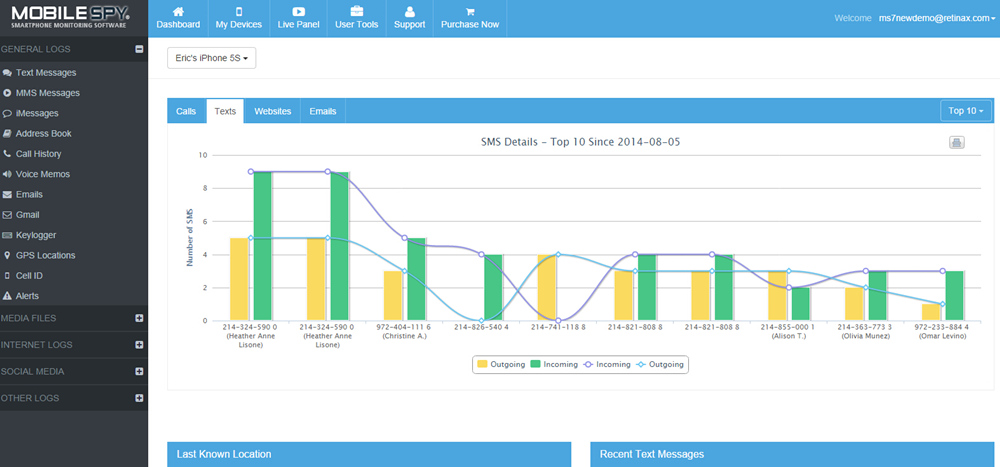
Task: Open the Support page
Action: pyautogui.click(x=409, y=19)
